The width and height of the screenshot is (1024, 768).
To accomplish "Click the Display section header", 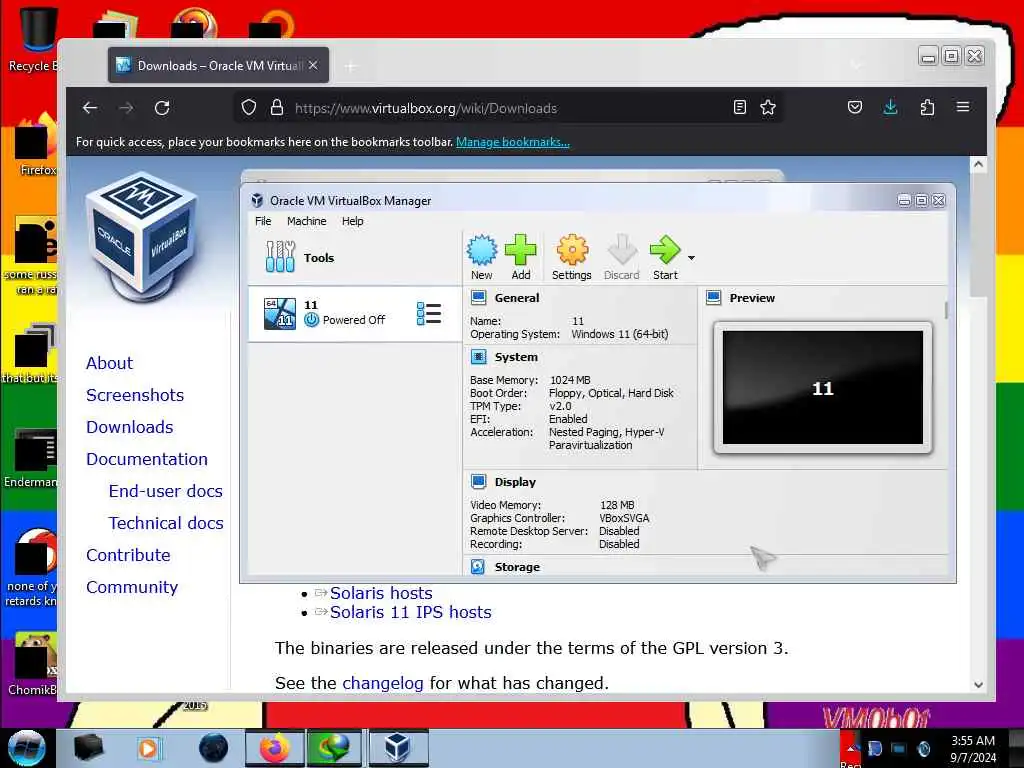I will pos(515,482).
